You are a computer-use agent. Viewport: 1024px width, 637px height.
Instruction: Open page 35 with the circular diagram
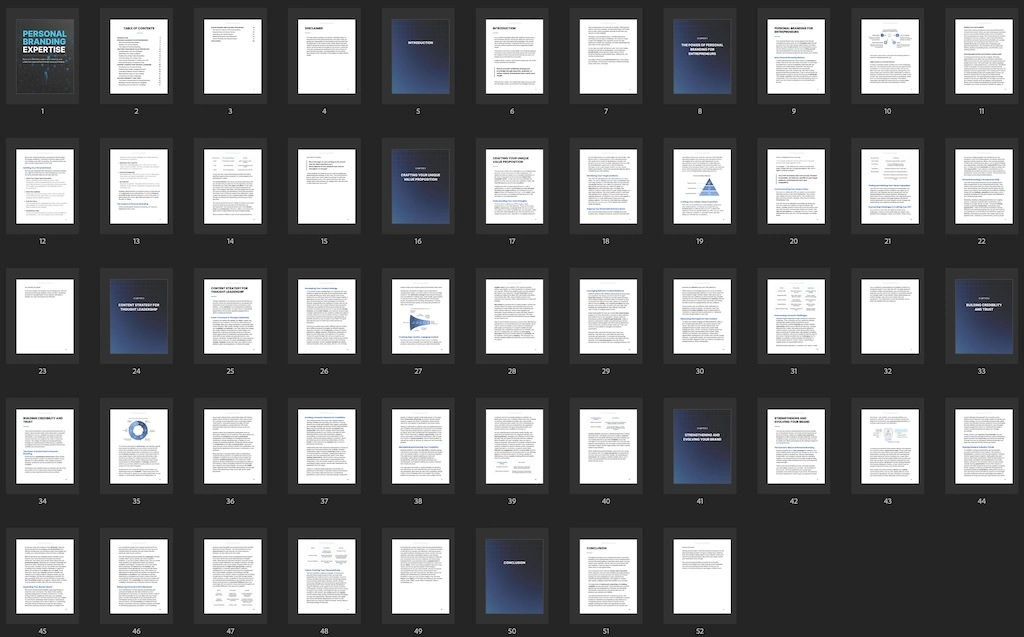coord(136,446)
